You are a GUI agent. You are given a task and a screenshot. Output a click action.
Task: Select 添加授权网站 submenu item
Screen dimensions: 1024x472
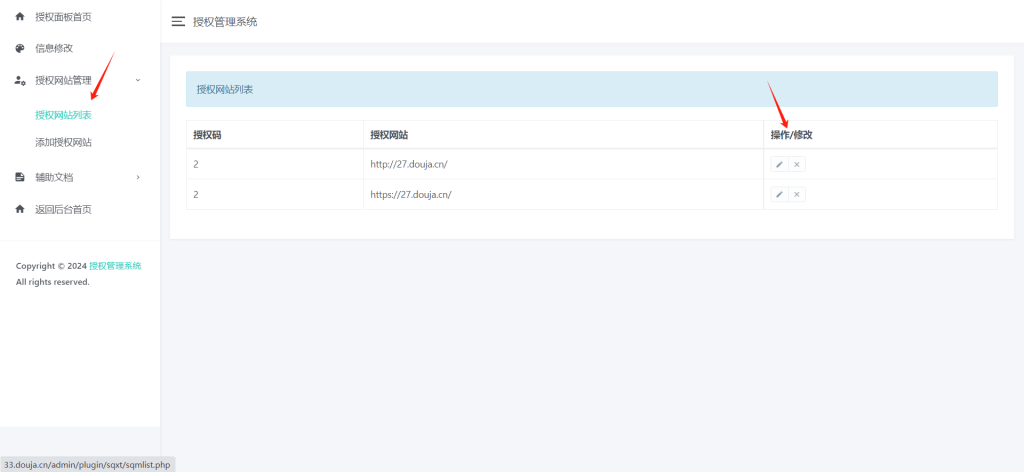(x=63, y=143)
